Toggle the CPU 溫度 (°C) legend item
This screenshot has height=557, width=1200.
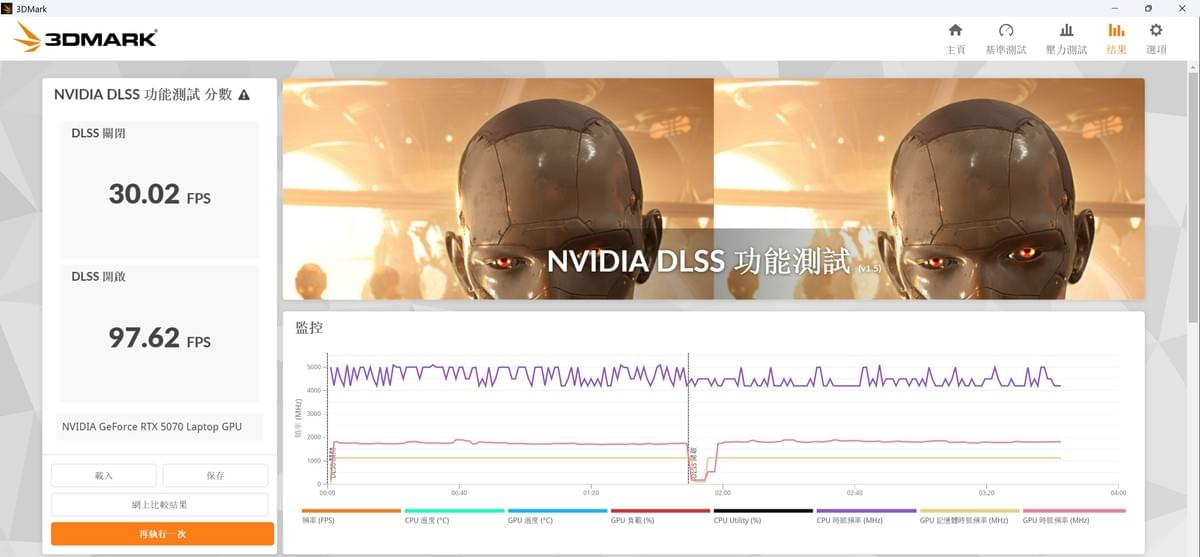[x=454, y=516]
